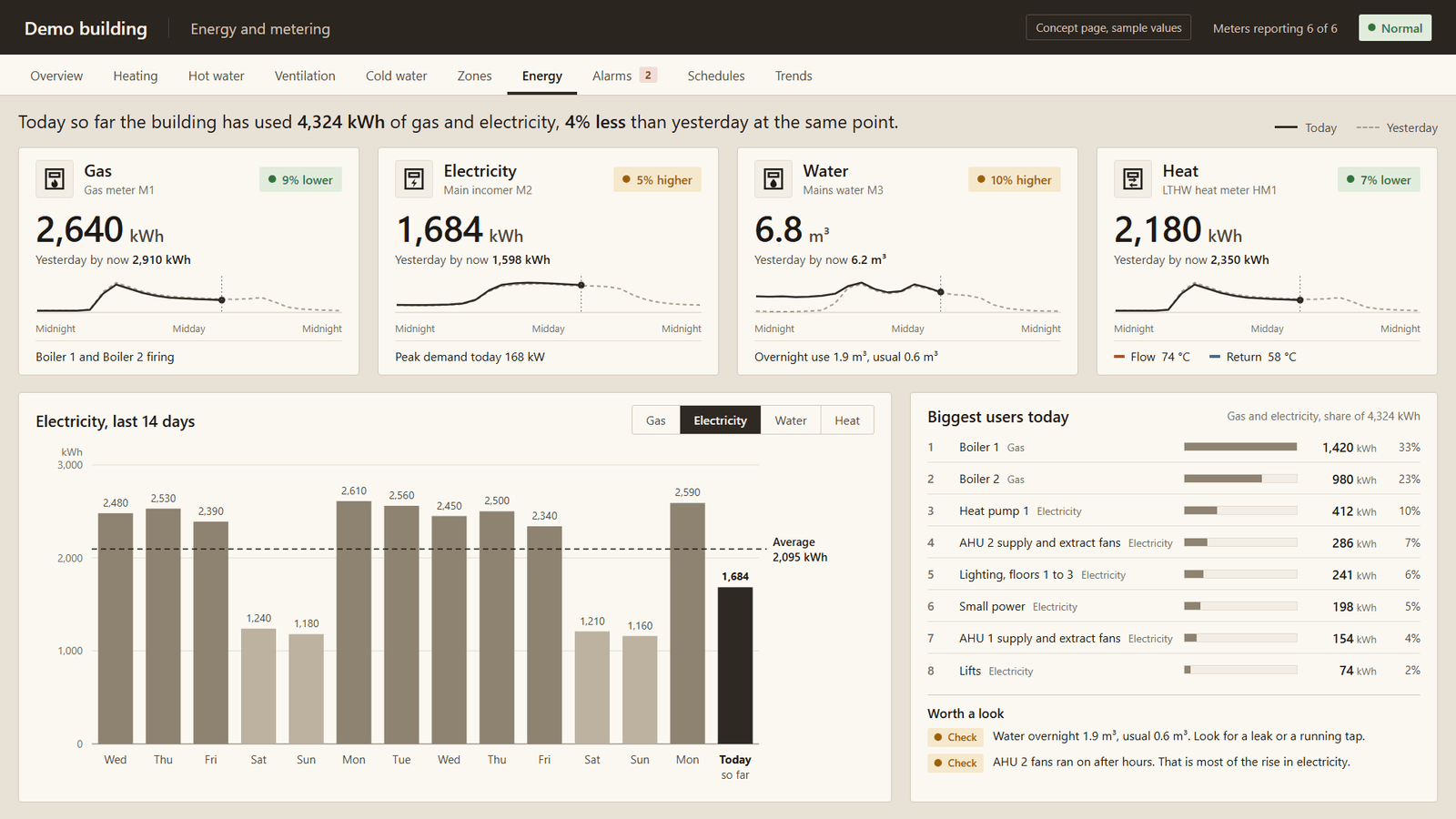The image size is (1456, 819).
Task: Click the Yesterday legend entry
Action: [x=1397, y=127]
